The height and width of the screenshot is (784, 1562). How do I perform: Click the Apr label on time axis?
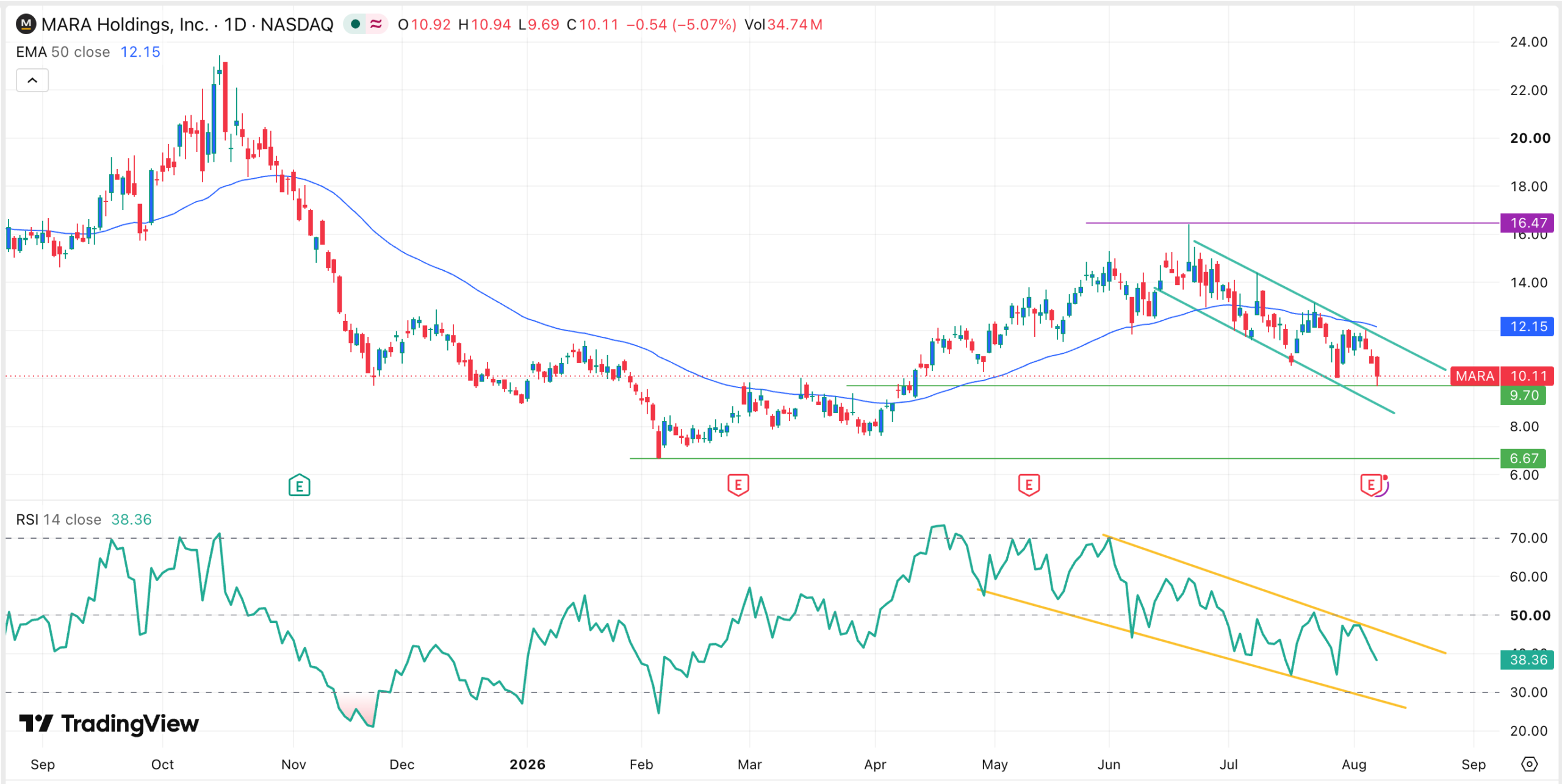click(875, 764)
